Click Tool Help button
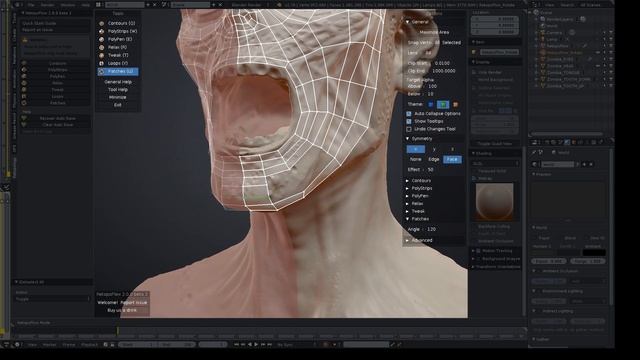 point(118,90)
